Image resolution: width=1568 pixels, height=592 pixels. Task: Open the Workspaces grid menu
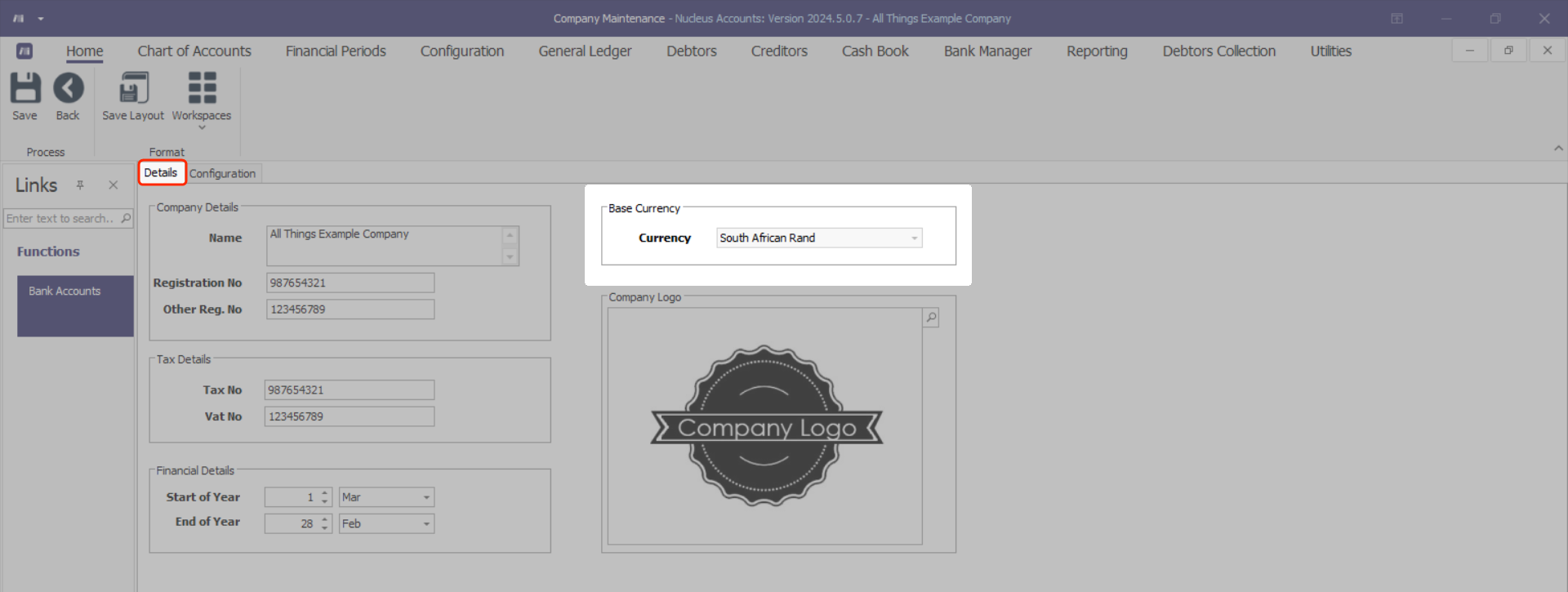[x=202, y=88]
